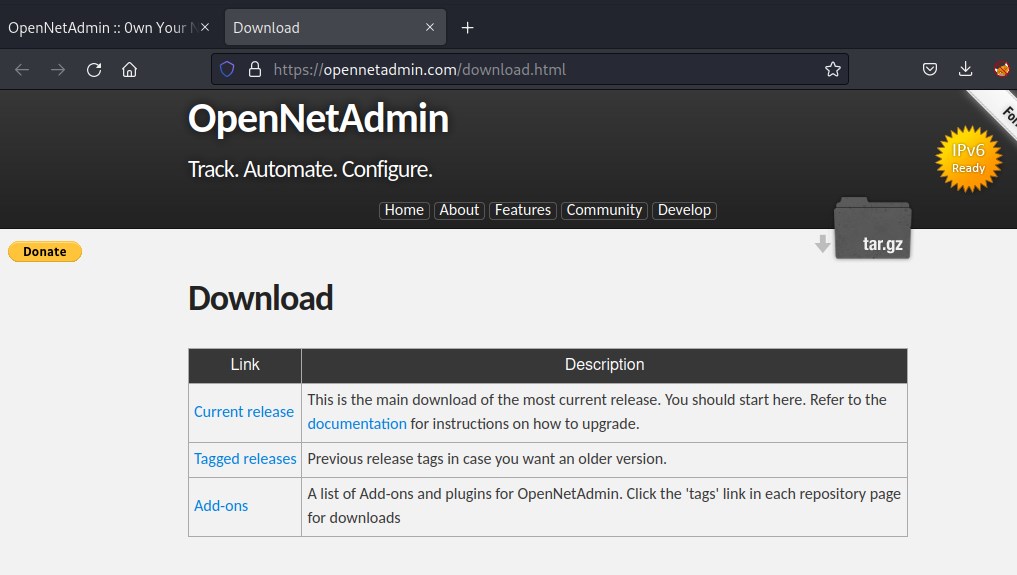The height and width of the screenshot is (575, 1017).
Task: Switch to the OpenNetAdmin tab
Action: [98, 27]
